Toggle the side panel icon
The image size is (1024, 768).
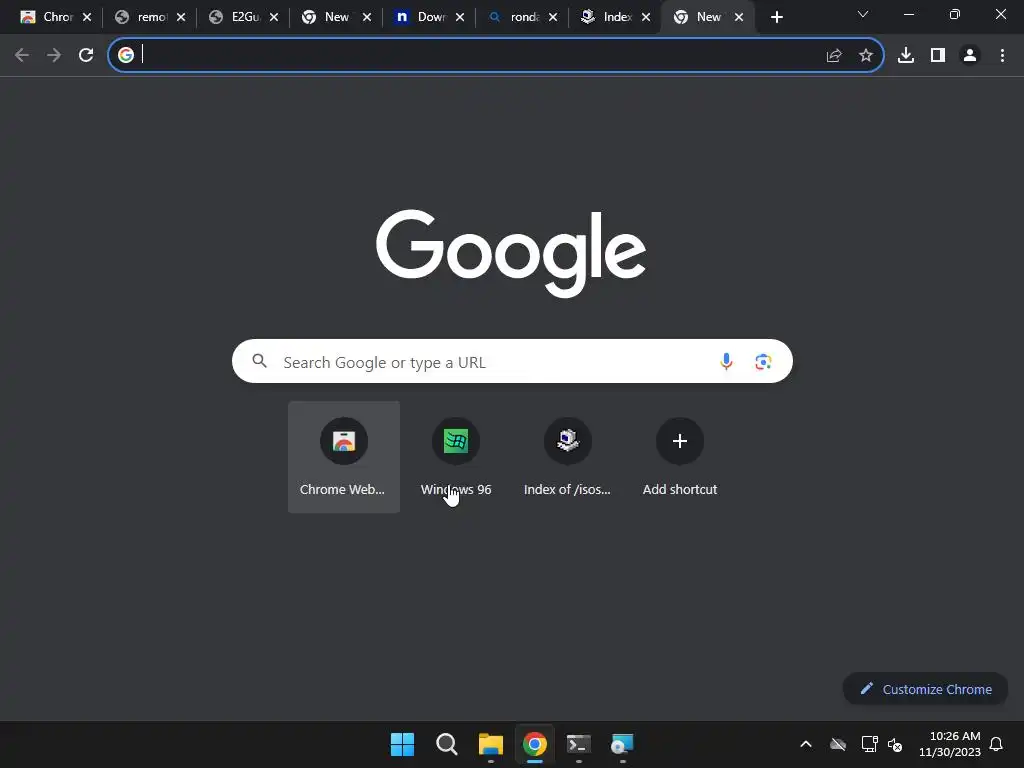click(938, 56)
